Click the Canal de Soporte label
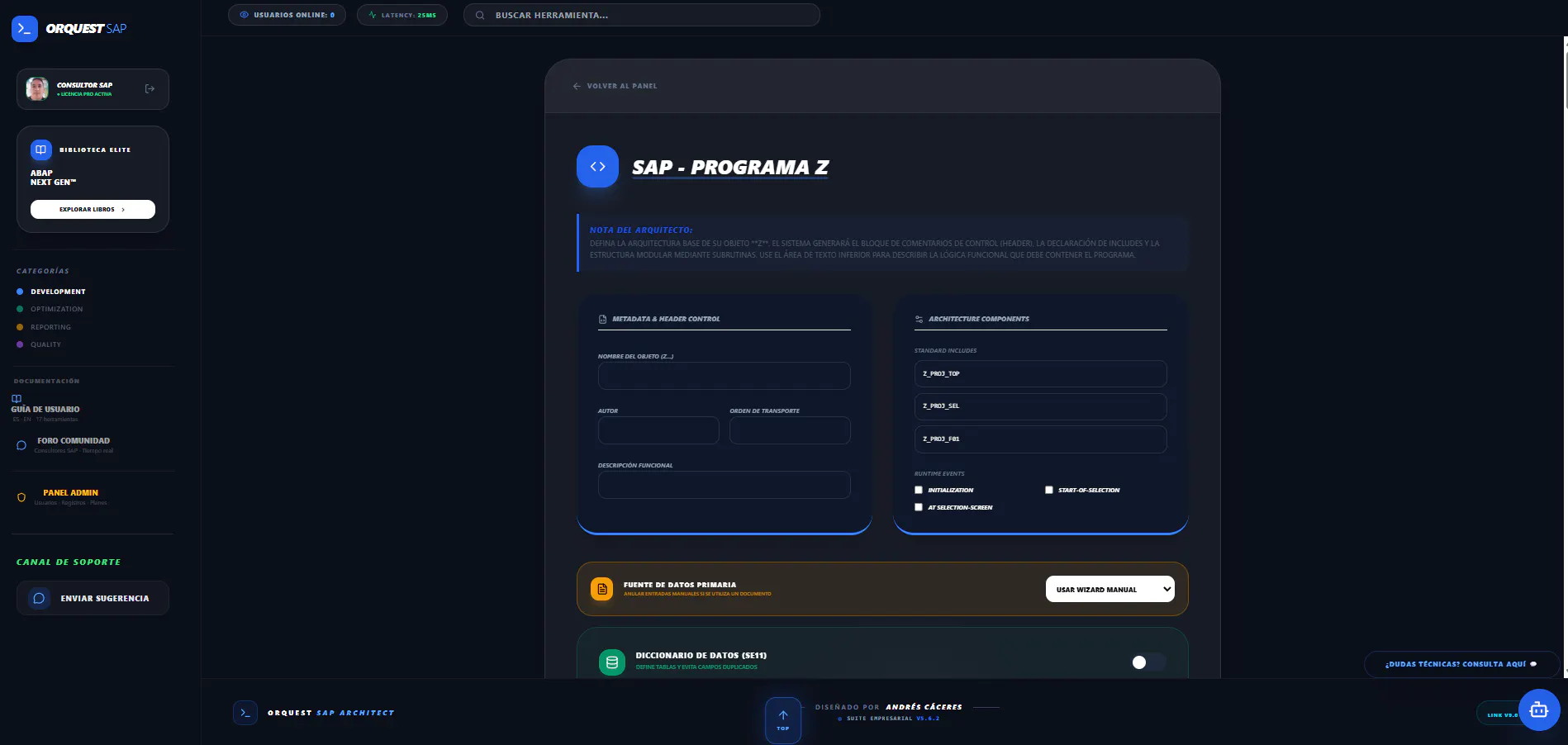 tap(69, 562)
